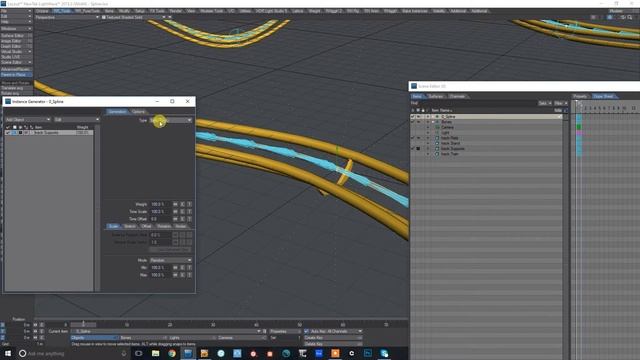The width and height of the screenshot is (640, 360).
Task: Click the Objects mode button
Action: [x=94, y=338]
